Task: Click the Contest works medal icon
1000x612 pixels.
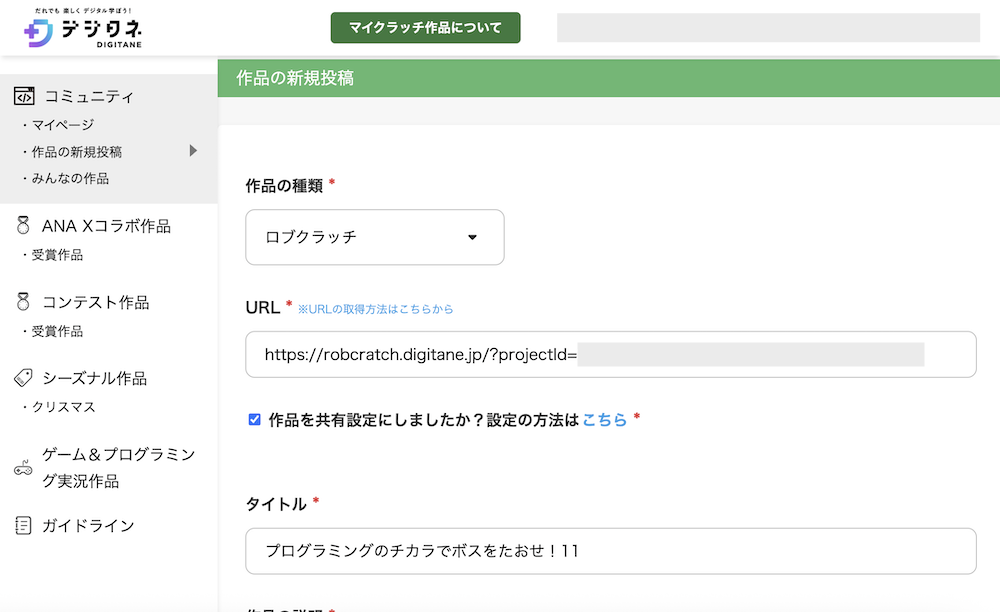Action: point(23,302)
